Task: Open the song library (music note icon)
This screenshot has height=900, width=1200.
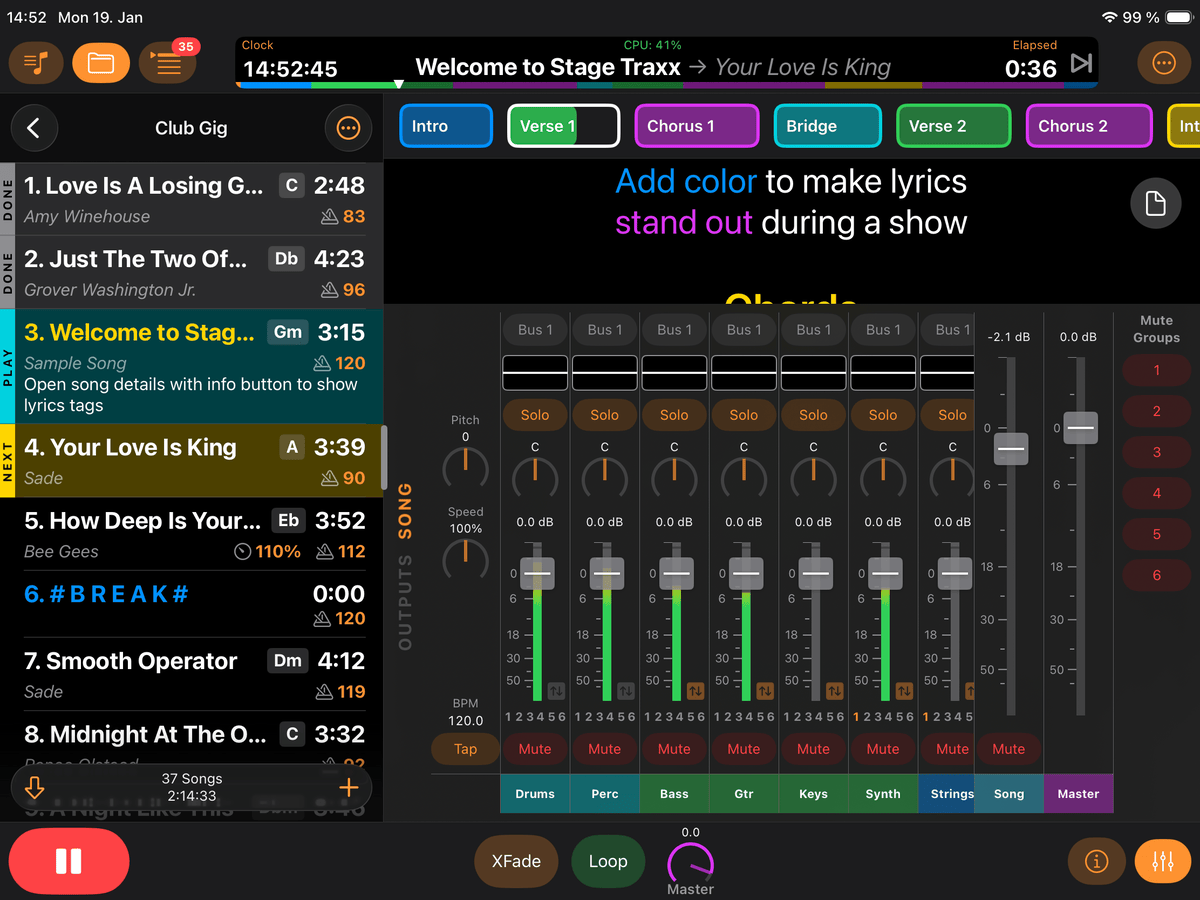Action: tap(35, 62)
